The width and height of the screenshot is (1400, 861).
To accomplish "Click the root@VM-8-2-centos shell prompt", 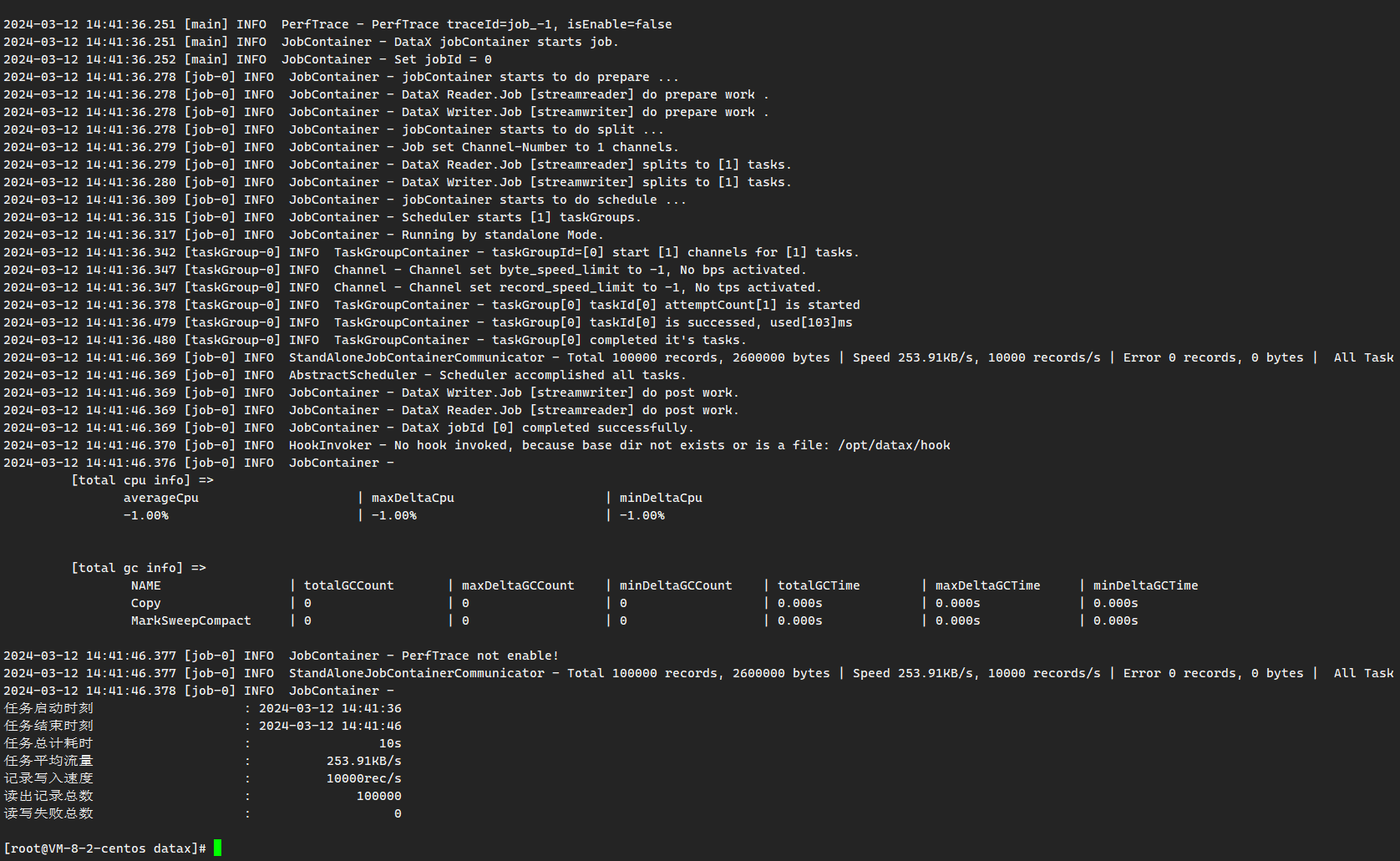I will click(x=104, y=848).
